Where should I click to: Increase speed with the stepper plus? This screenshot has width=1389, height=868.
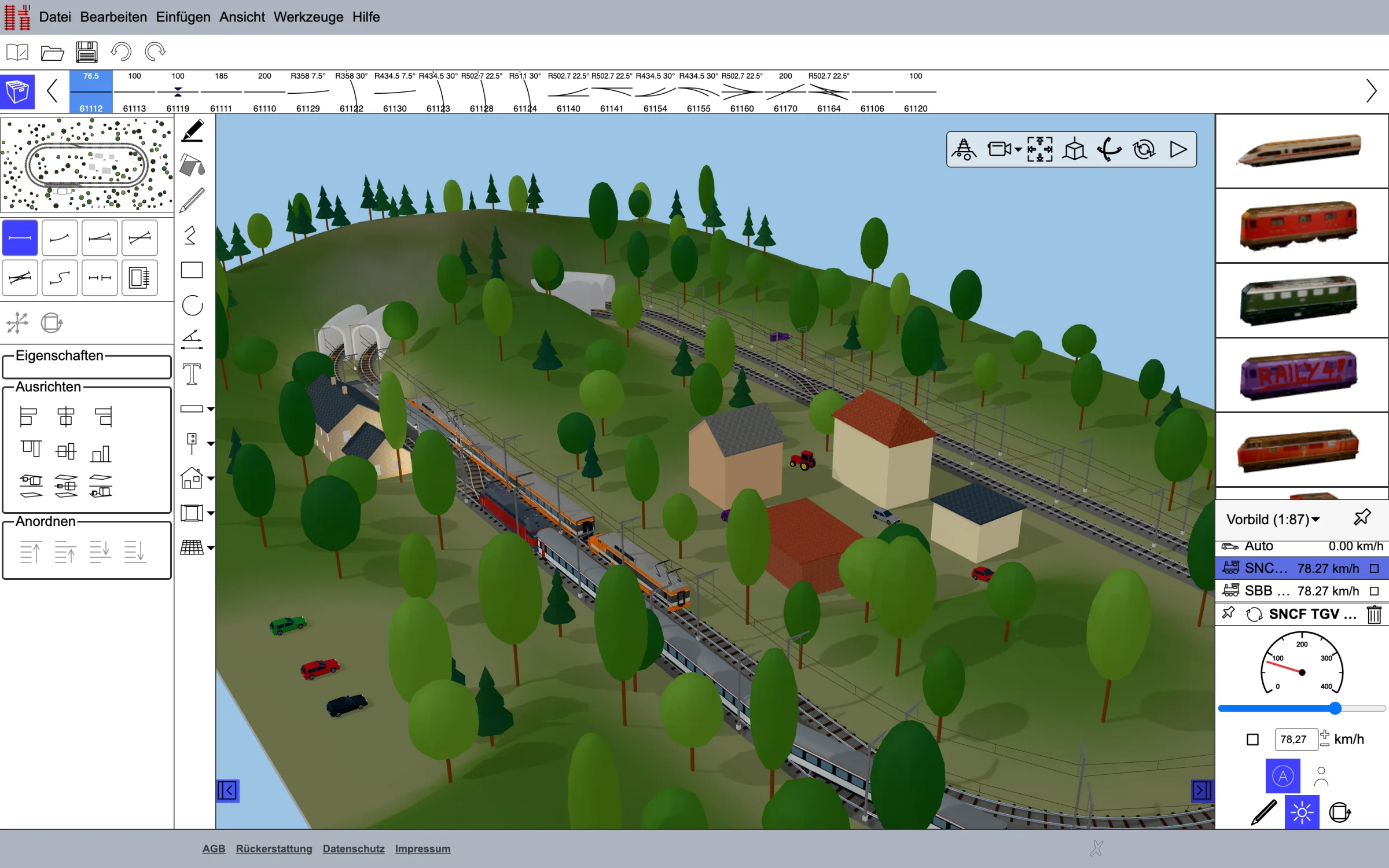tap(1325, 734)
